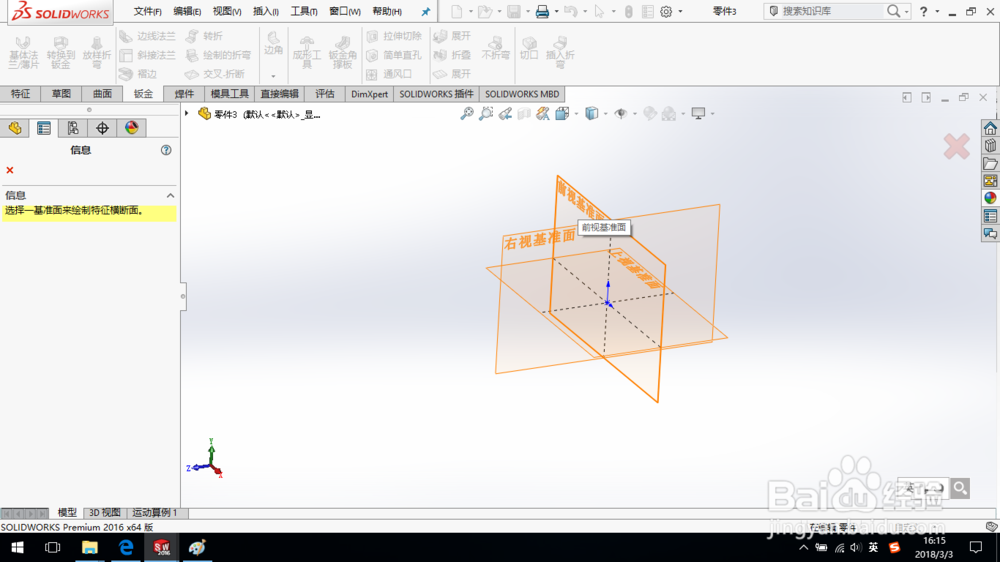1000x562 pixels.
Task: Switch to the DimXpert tab
Action: pyautogui.click(x=369, y=94)
